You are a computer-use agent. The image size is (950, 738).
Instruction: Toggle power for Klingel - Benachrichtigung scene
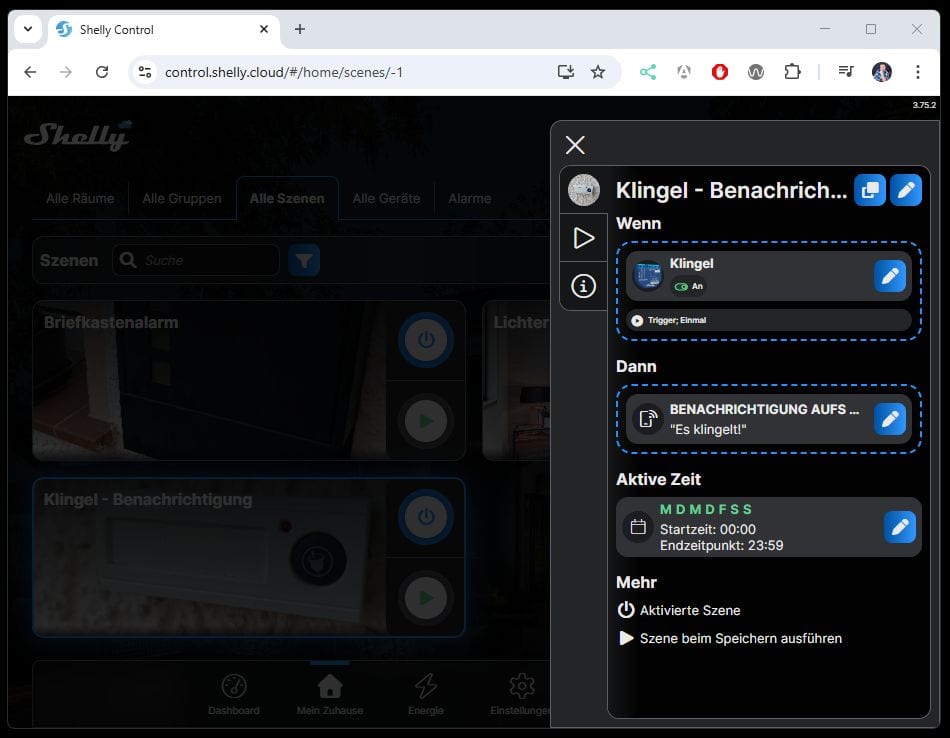(x=426, y=517)
